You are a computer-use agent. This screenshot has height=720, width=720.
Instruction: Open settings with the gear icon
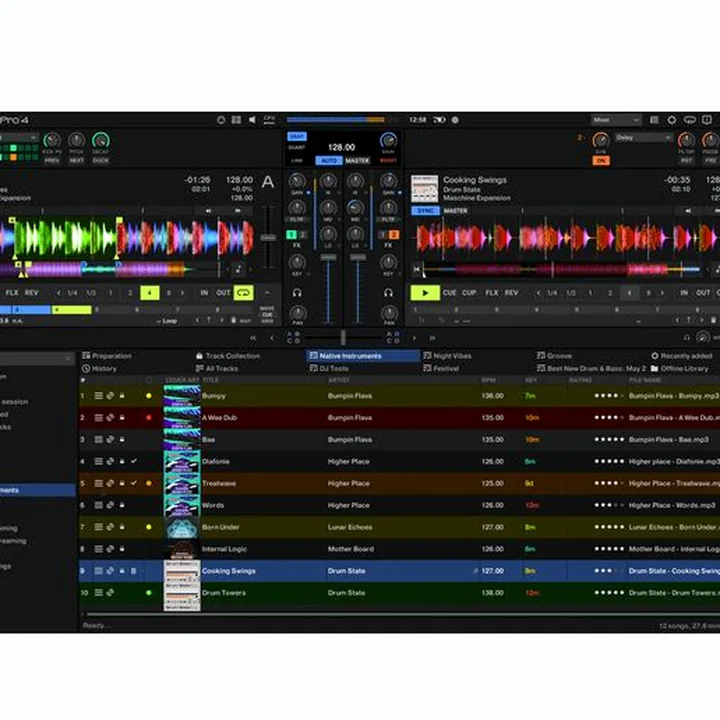[x=671, y=120]
